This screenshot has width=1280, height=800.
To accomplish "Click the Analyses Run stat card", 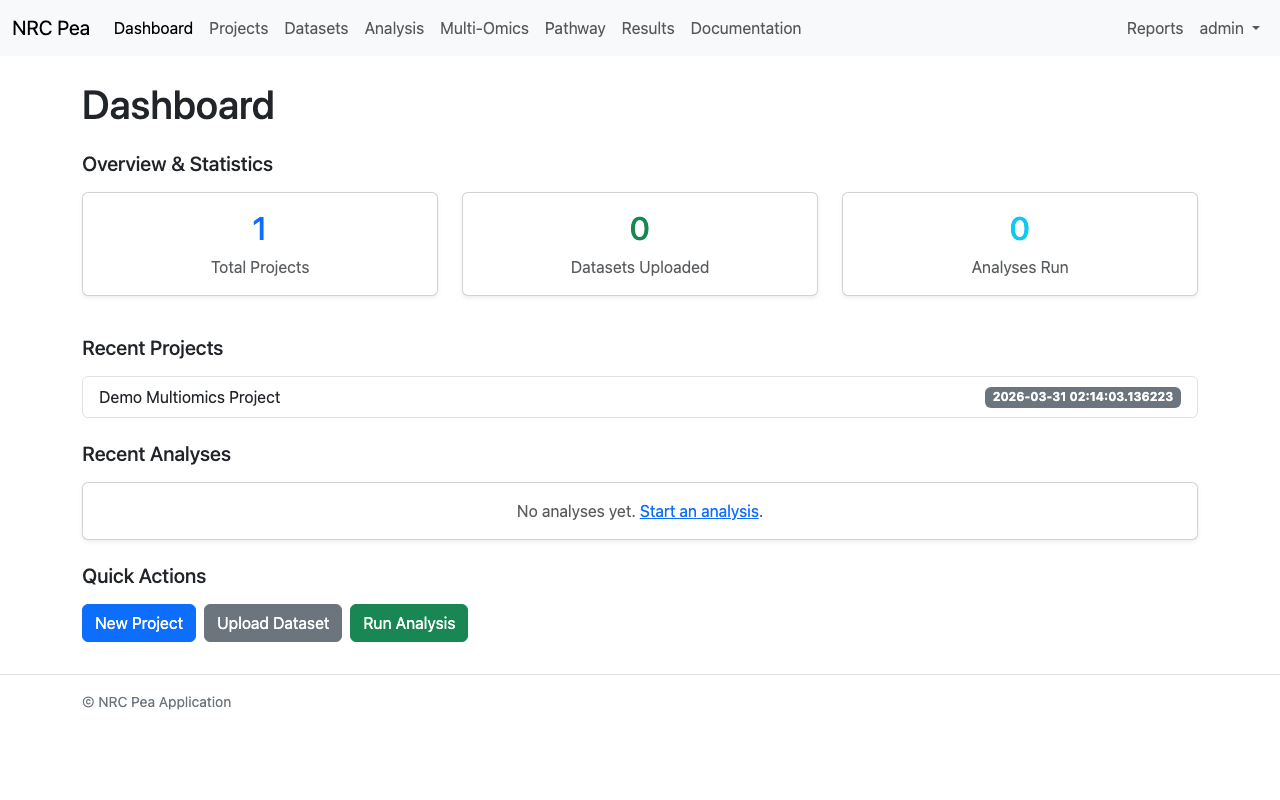I will [1020, 244].
